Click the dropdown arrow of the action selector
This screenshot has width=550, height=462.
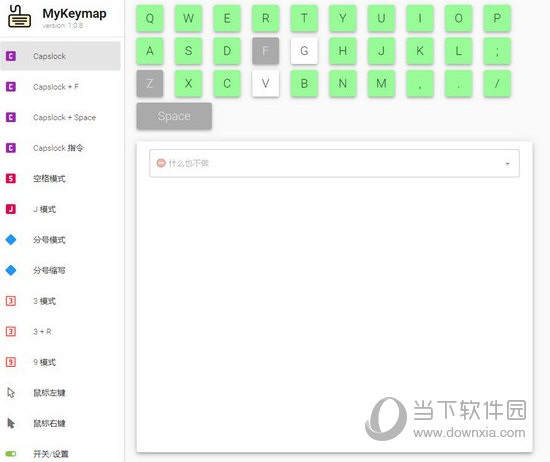(507, 163)
